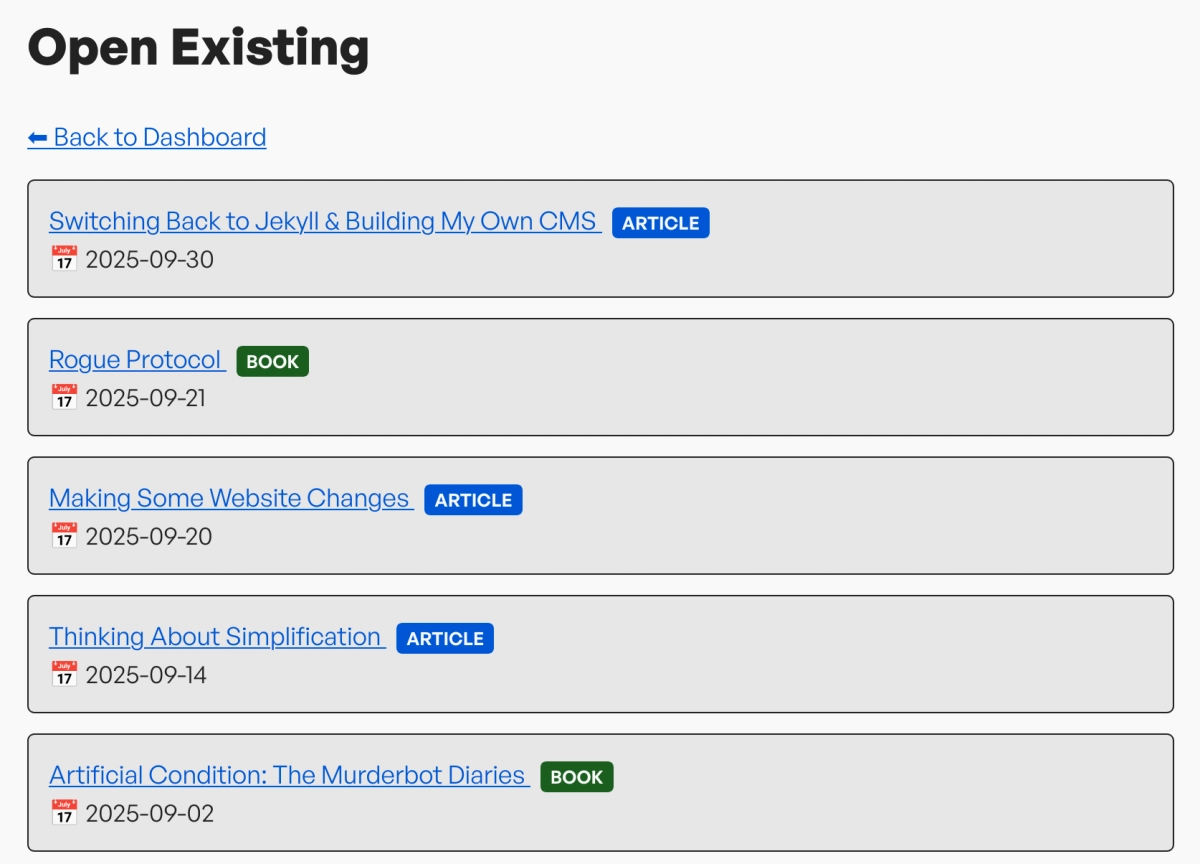Click the left arrow in the Back link
1200x864 pixels.
[38, 137]
